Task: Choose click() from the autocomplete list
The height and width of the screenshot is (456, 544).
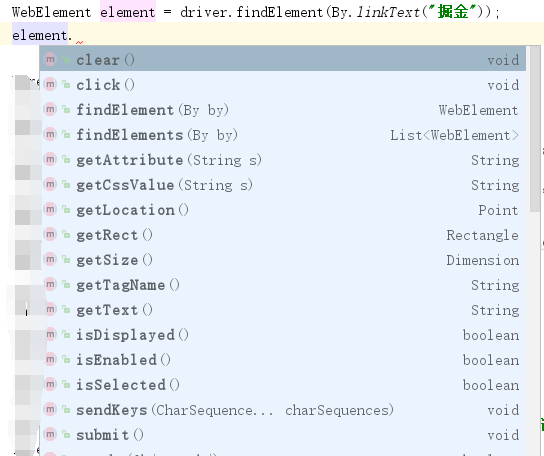Action: tap(283, 85)
